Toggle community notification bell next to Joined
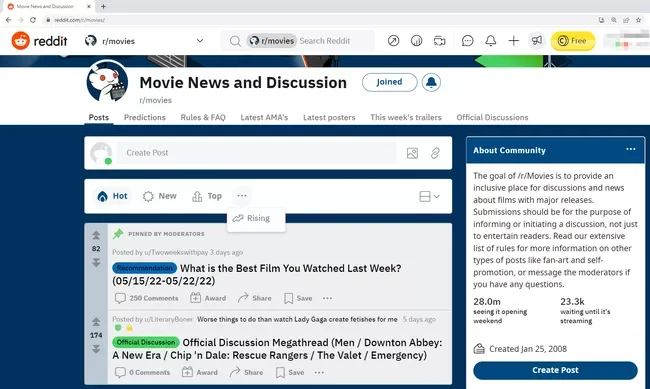This screenshot has height=389, width=650. (431, 82)
